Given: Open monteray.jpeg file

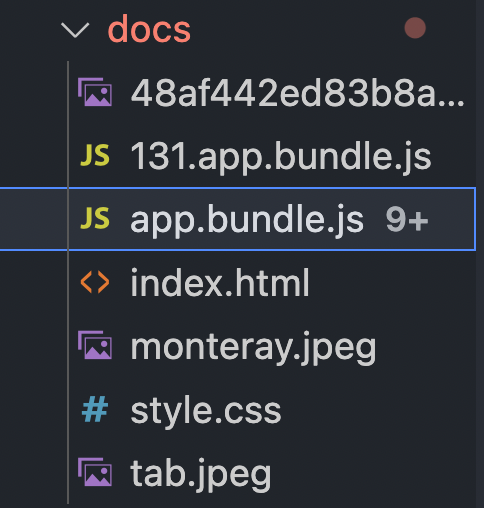Looking at the screenshot, I should pyautogui.click(x=253, y=347).
